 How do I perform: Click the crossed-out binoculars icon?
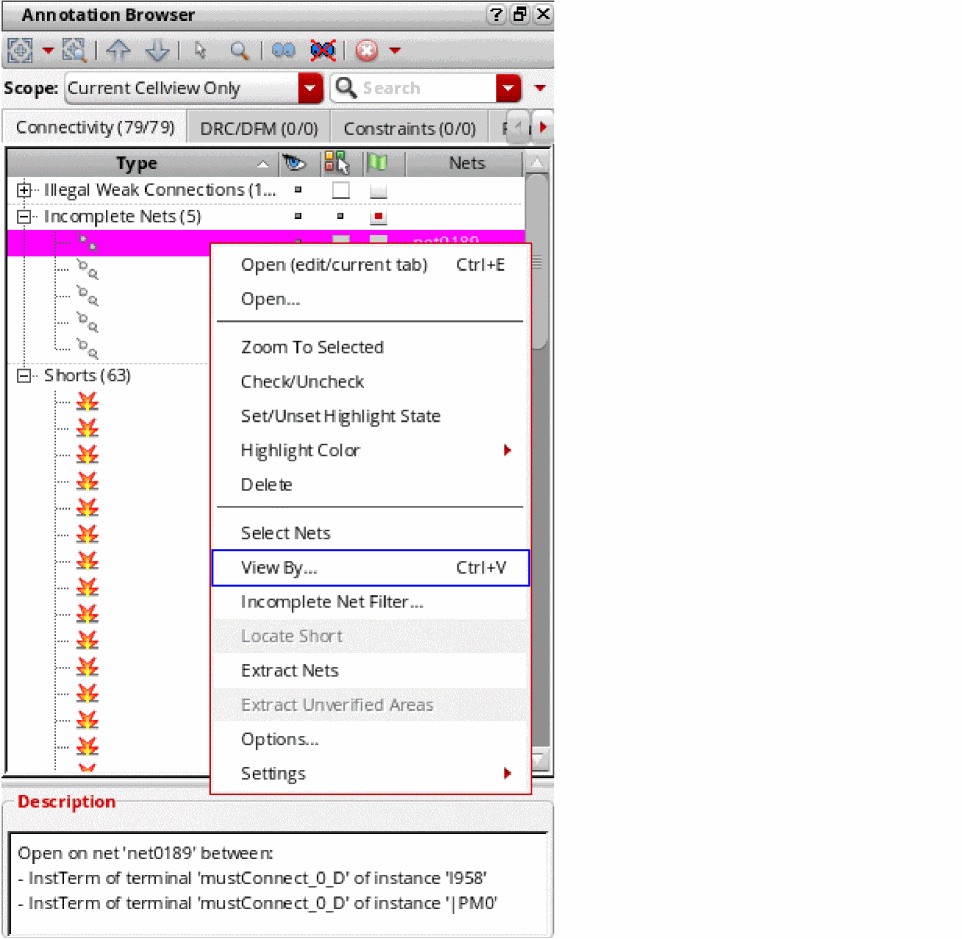pos(322,50)
